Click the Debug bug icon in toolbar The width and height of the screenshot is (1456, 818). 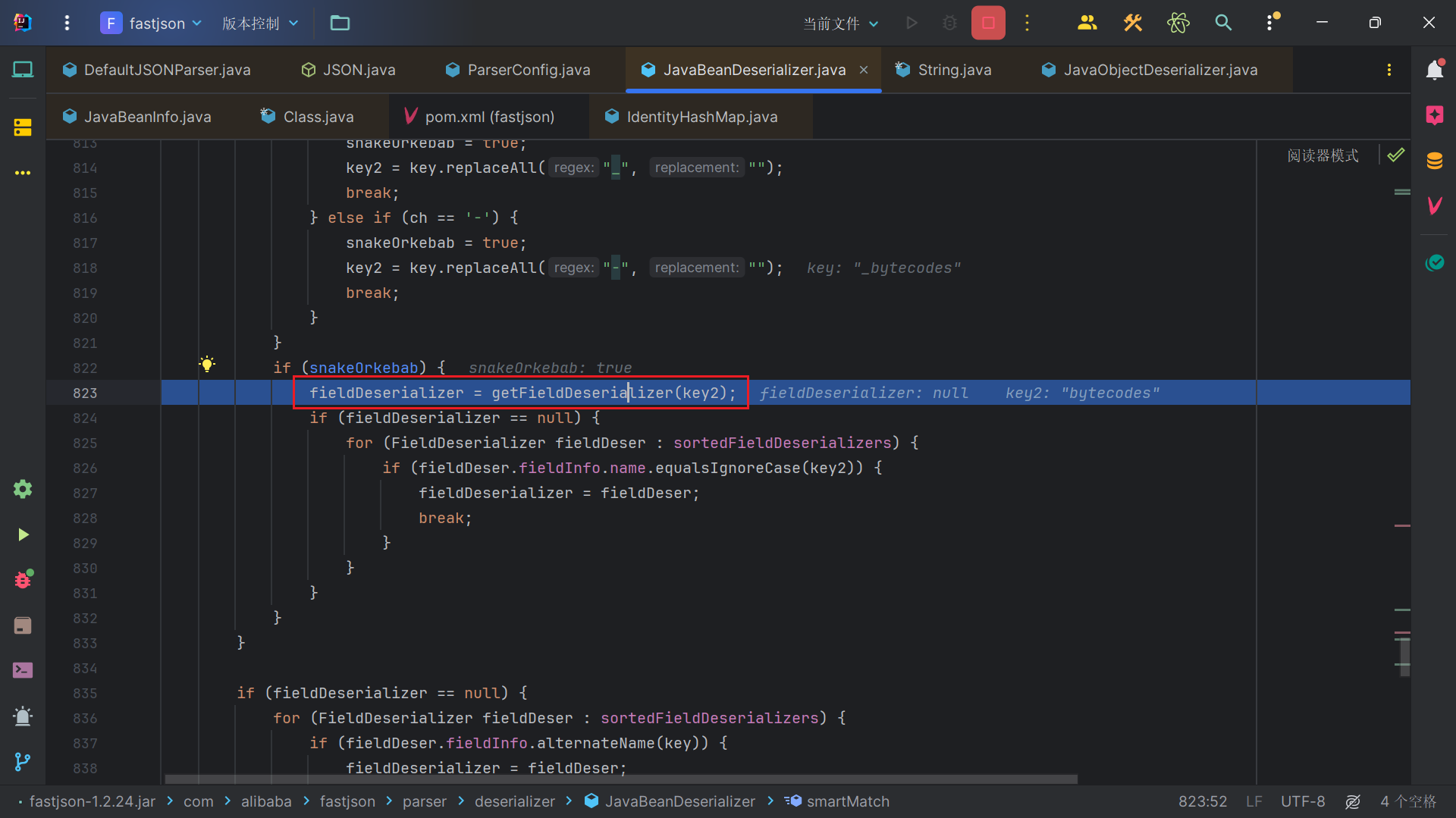coord(949,23)
